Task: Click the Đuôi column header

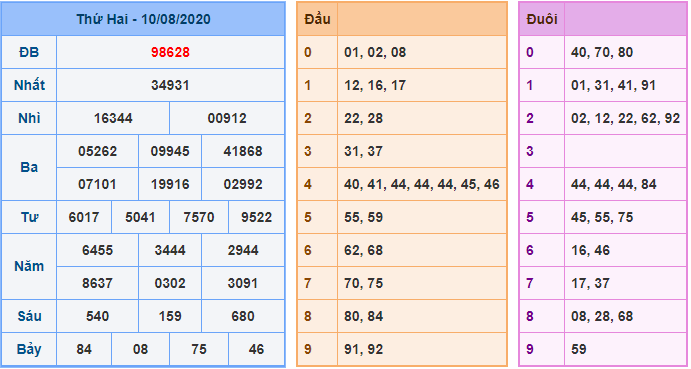Action: [x=542, y=19]
